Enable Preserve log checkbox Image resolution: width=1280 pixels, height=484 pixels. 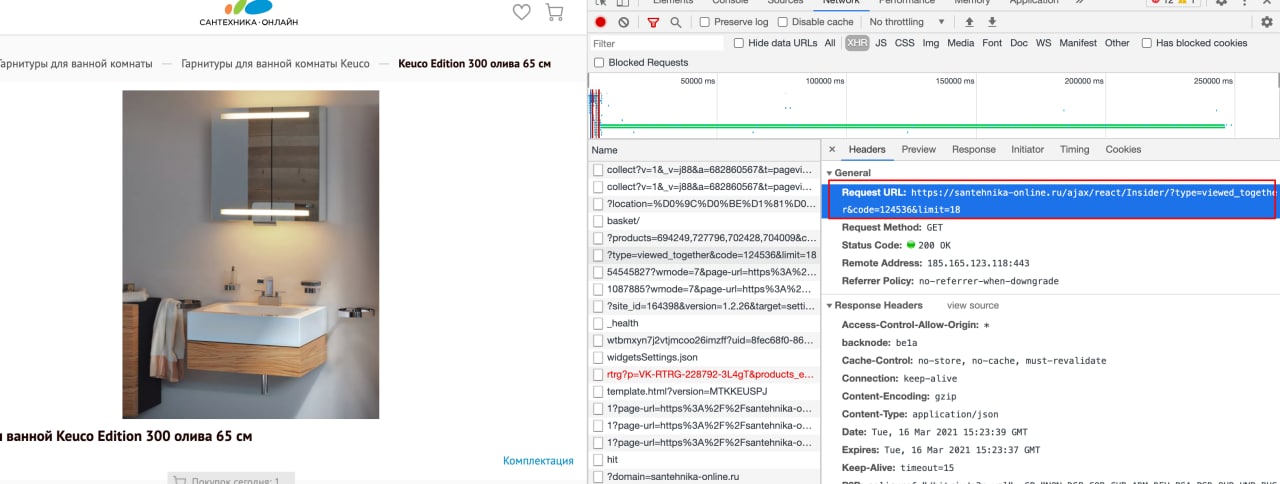click(705, 22)
